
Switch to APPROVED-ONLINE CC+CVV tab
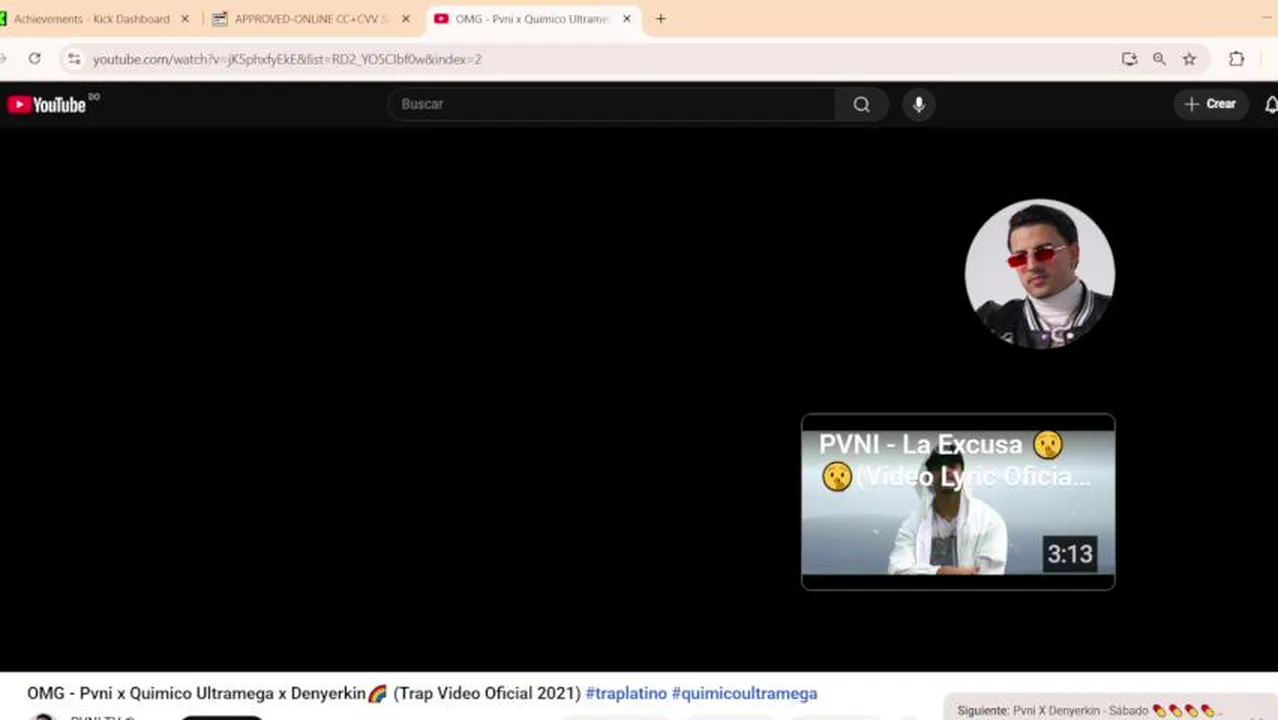pyautogui.click(x=310, y=19)
